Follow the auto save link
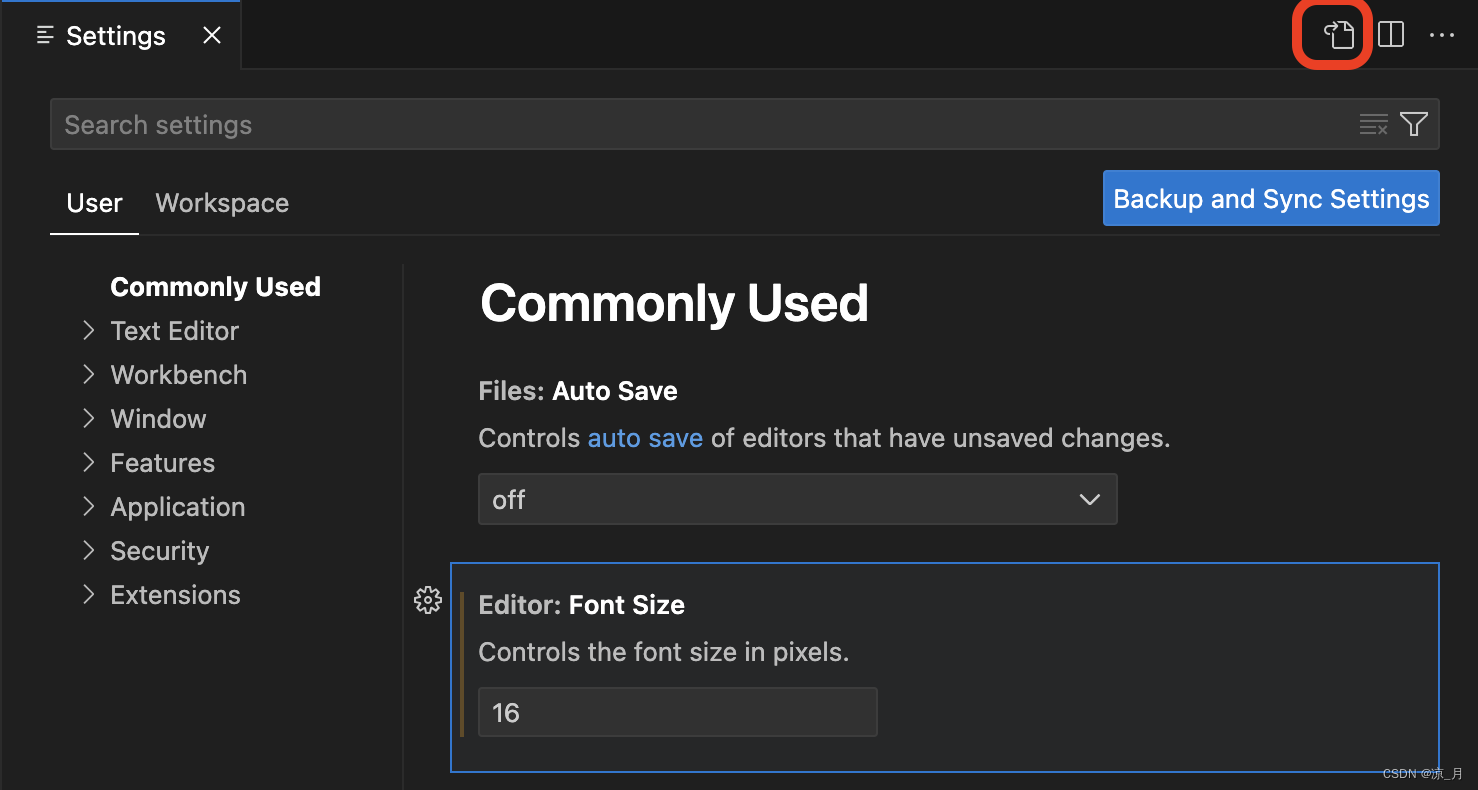 [x=645, y=438]
